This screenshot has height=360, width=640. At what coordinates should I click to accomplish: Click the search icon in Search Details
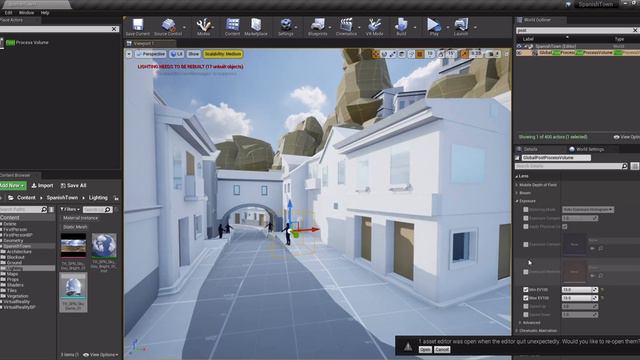pos(624,166)
